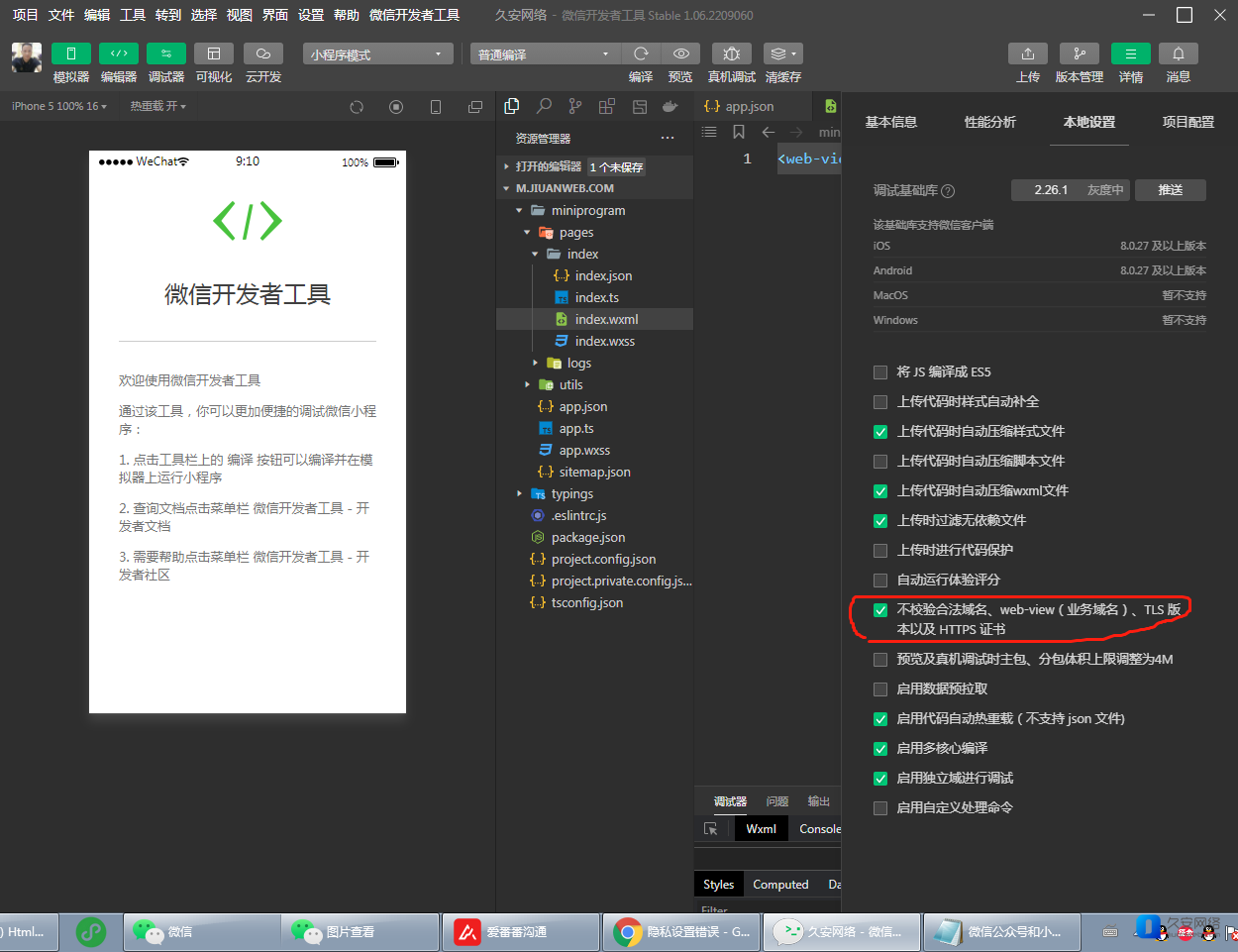1238x952 pixels.
Task: Click the simulator refresh icon
Action: pos(357,107)
